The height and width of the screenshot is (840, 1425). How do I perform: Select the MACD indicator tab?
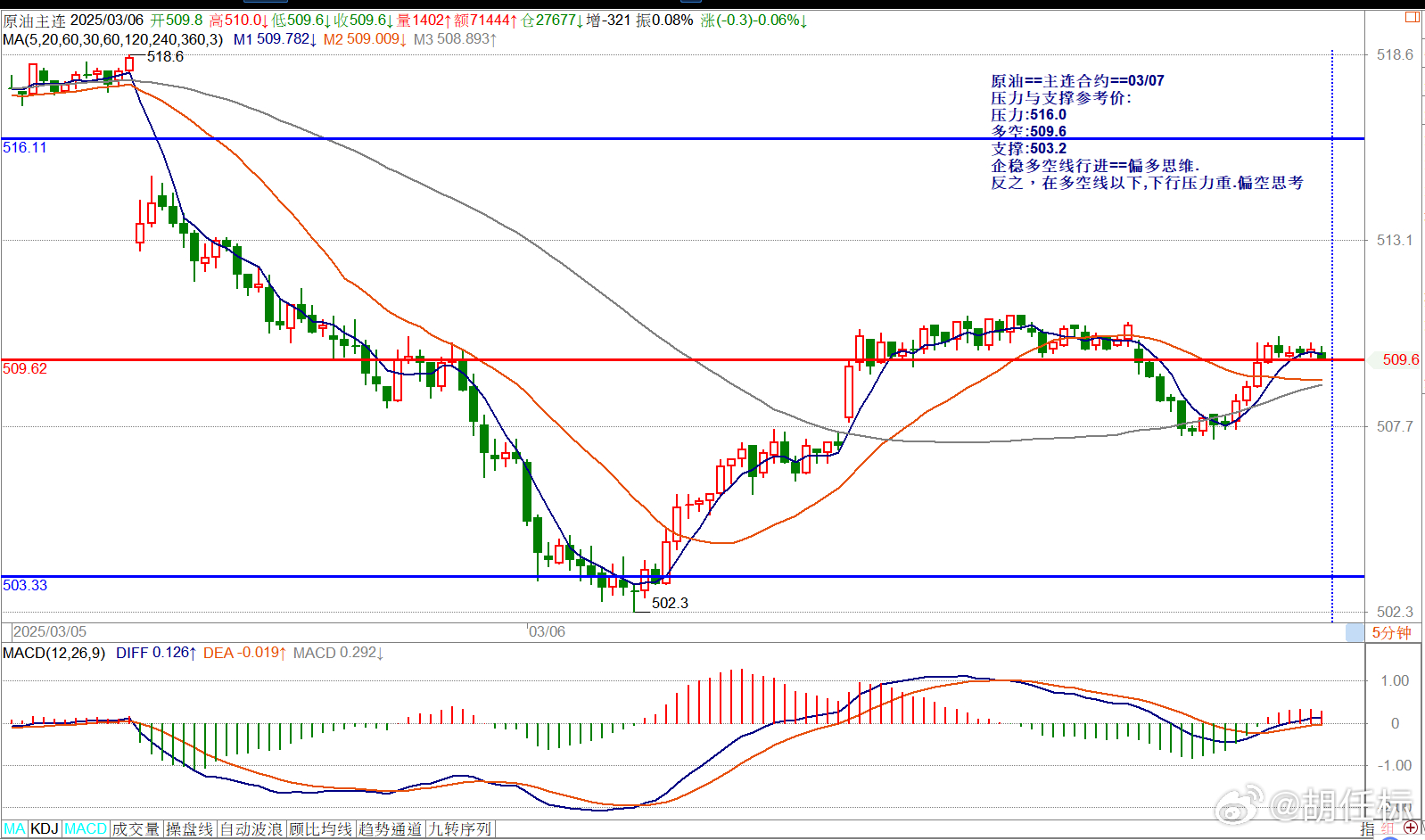pyautogui.click(x=86, y=829)
